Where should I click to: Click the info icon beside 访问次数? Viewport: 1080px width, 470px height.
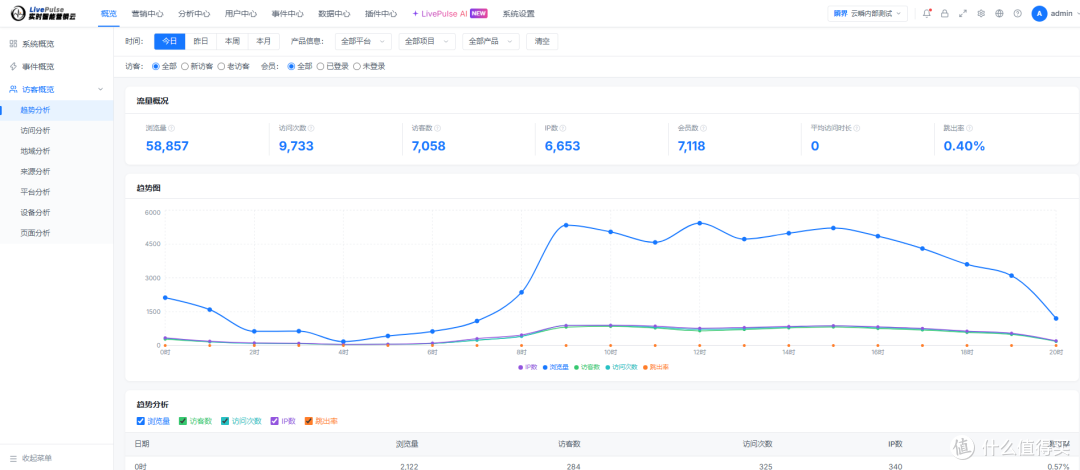tap(311, 128)
